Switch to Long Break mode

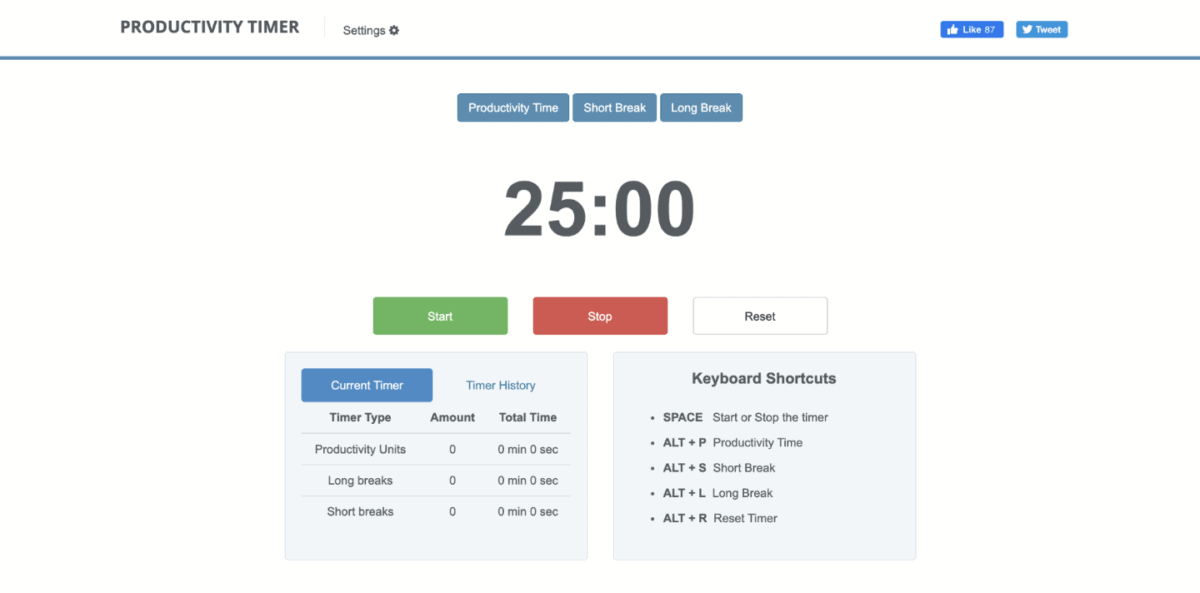click(x=701, y=107)
